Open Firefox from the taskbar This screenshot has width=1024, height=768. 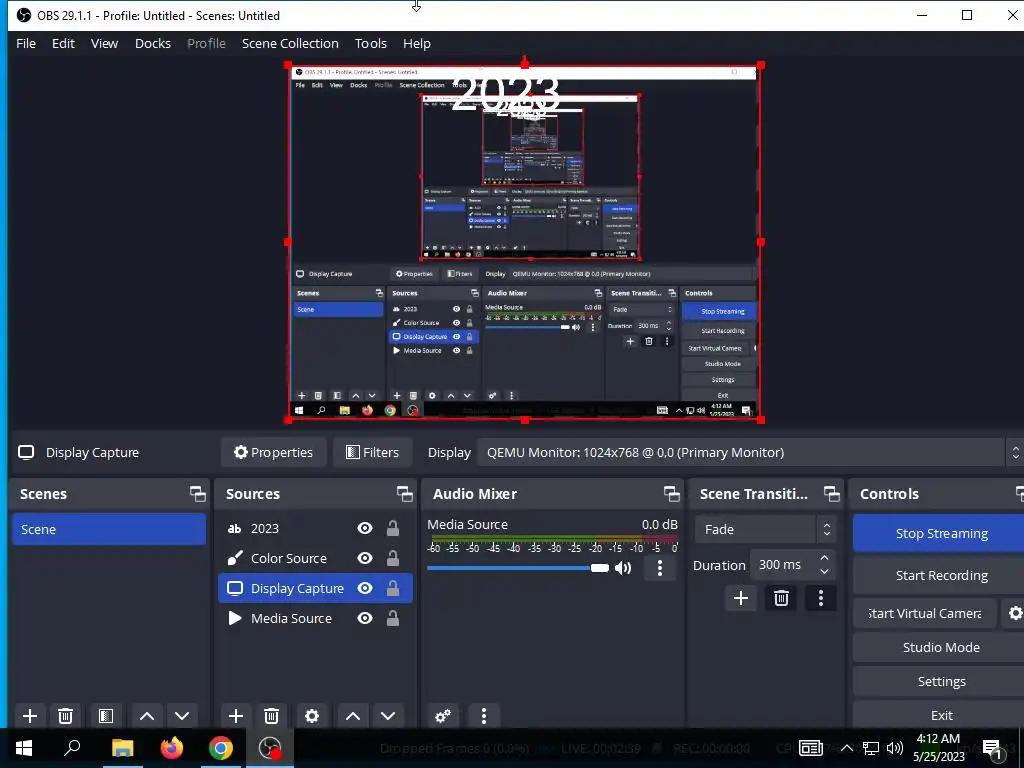(172, 748)
